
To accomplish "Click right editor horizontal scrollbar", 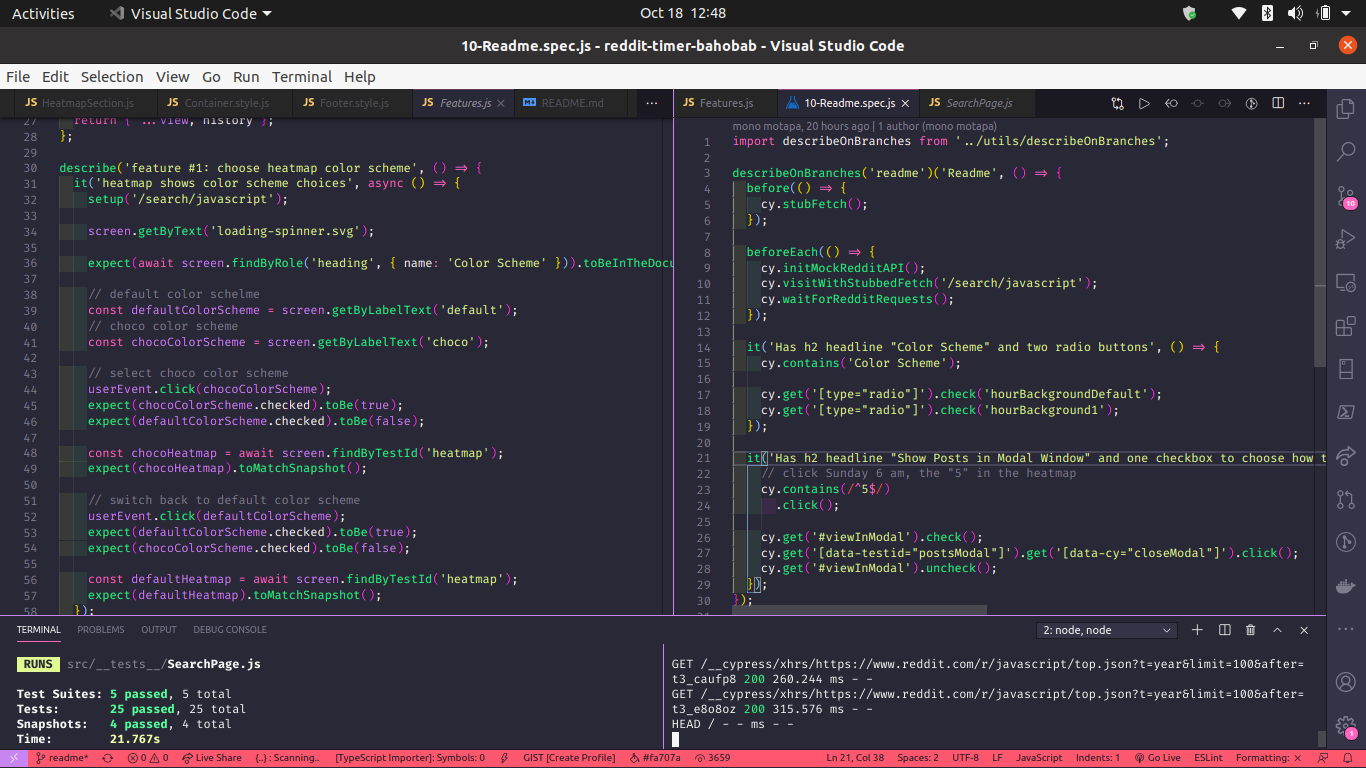I will pos(859,610).
